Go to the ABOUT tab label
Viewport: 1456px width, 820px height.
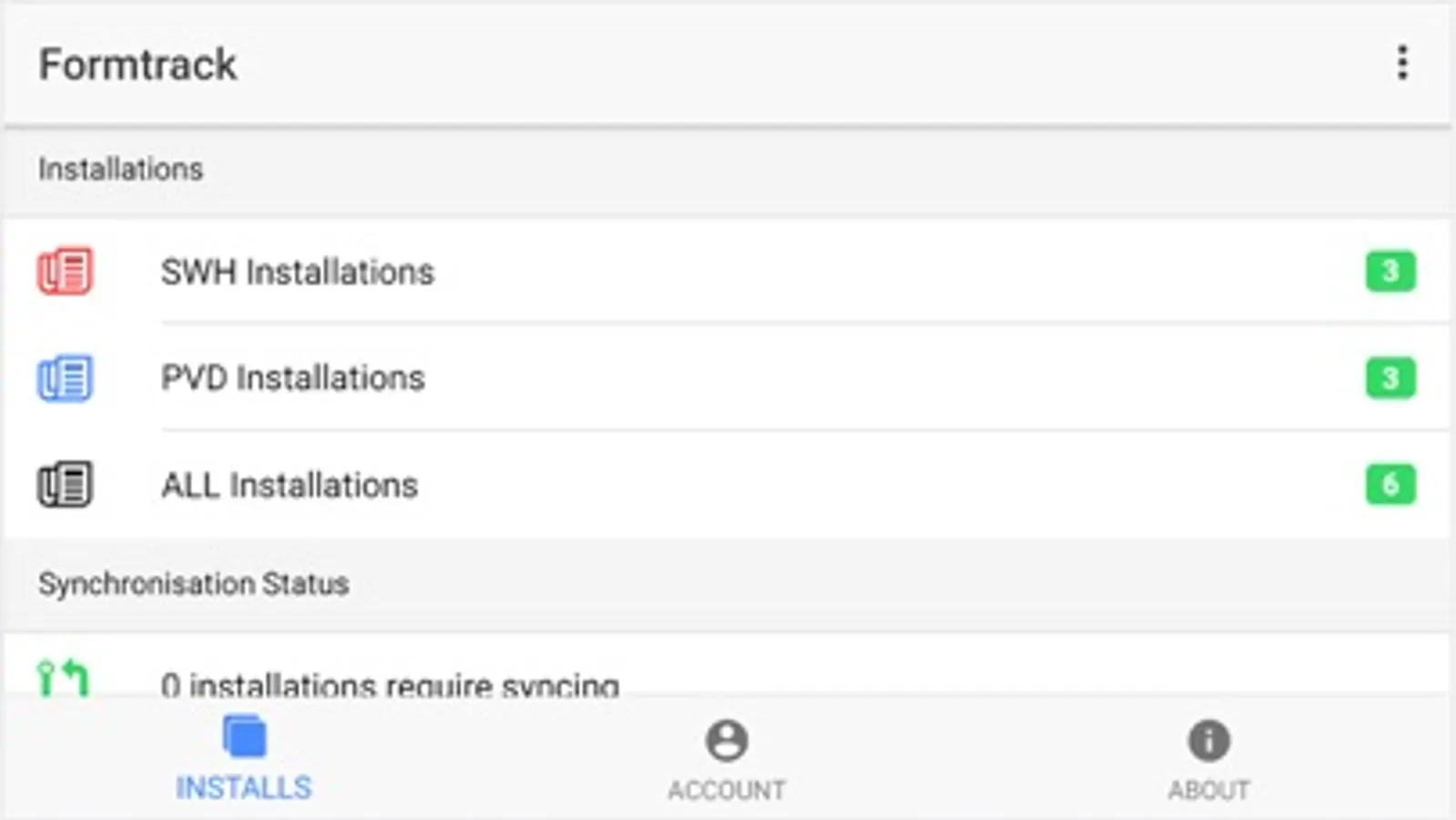tap(1208, 790)
